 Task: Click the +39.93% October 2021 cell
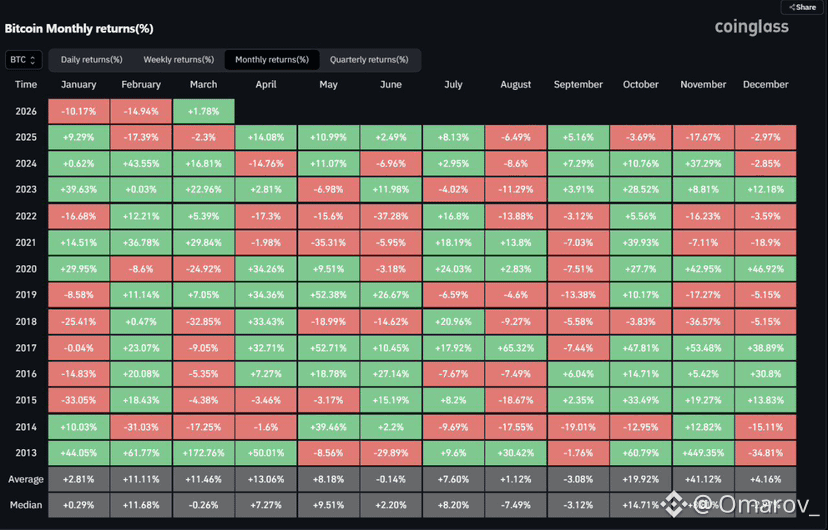tap(641, 243)
